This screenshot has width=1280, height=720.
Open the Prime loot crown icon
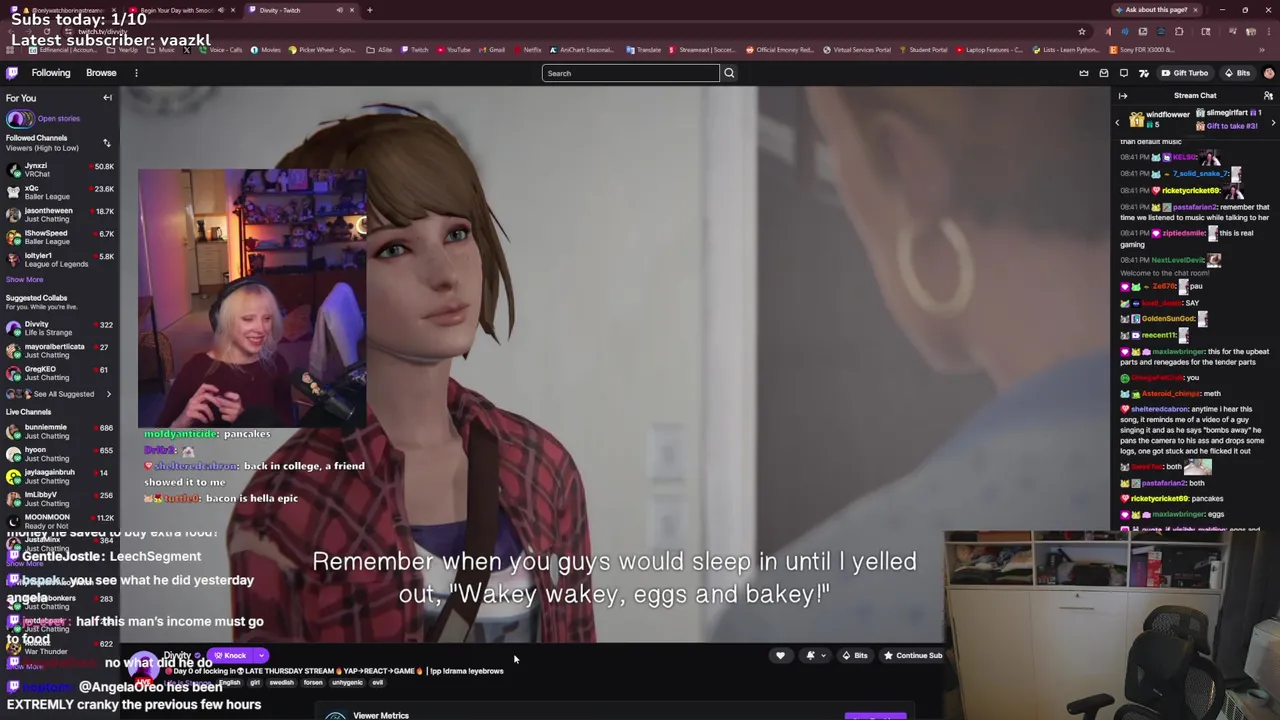(1084, 73)
